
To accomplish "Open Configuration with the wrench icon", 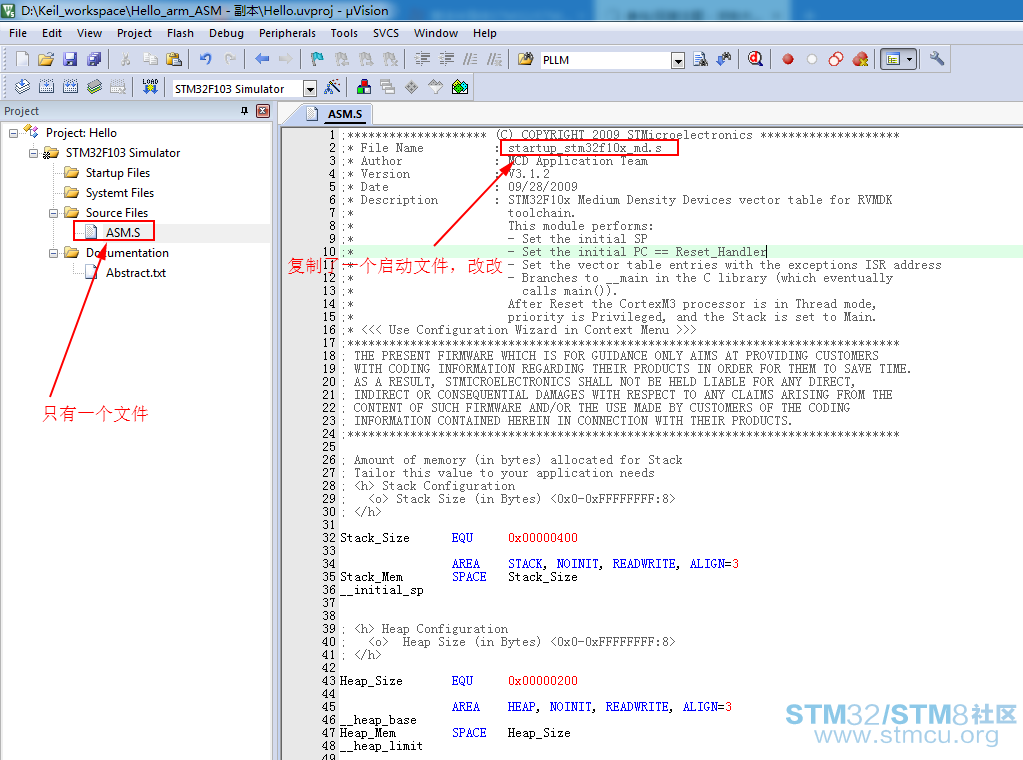I will point(937,59).
